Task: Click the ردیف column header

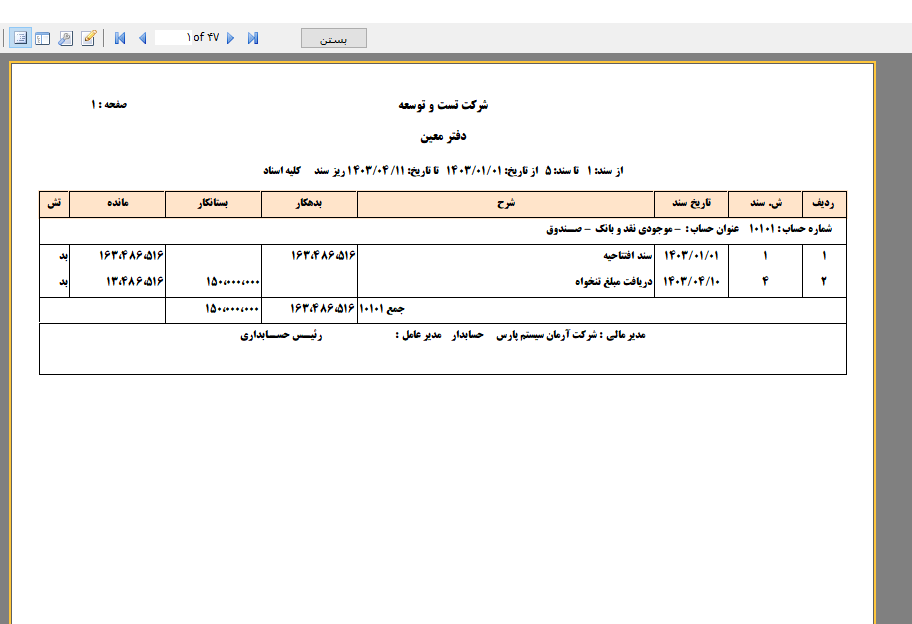Action: pos(824,204)
